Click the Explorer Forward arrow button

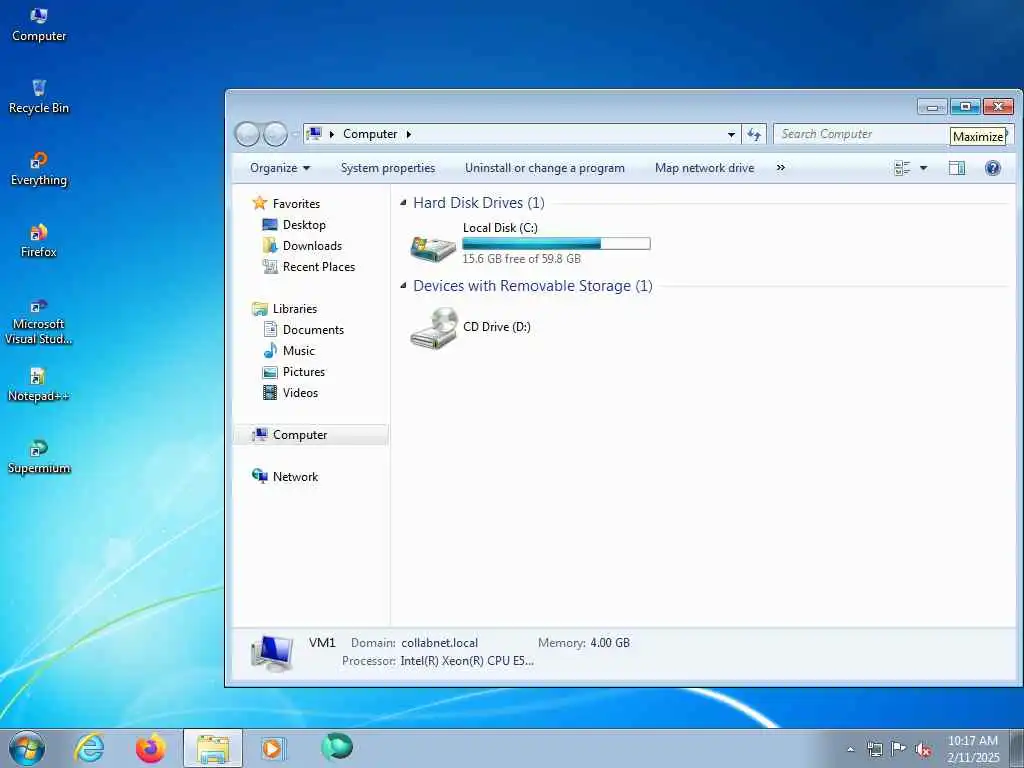[275, 134]
